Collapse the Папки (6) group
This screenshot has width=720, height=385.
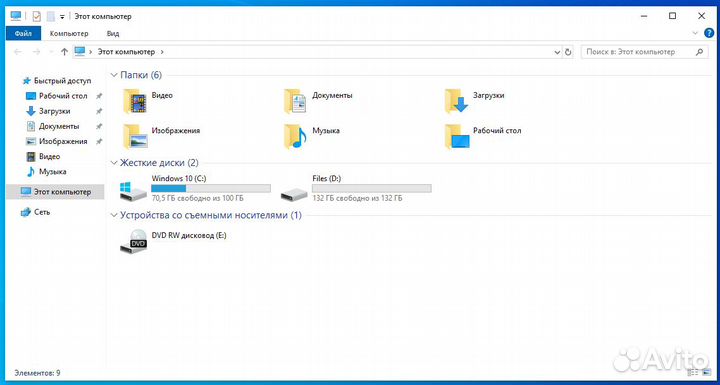coord(114,75)
